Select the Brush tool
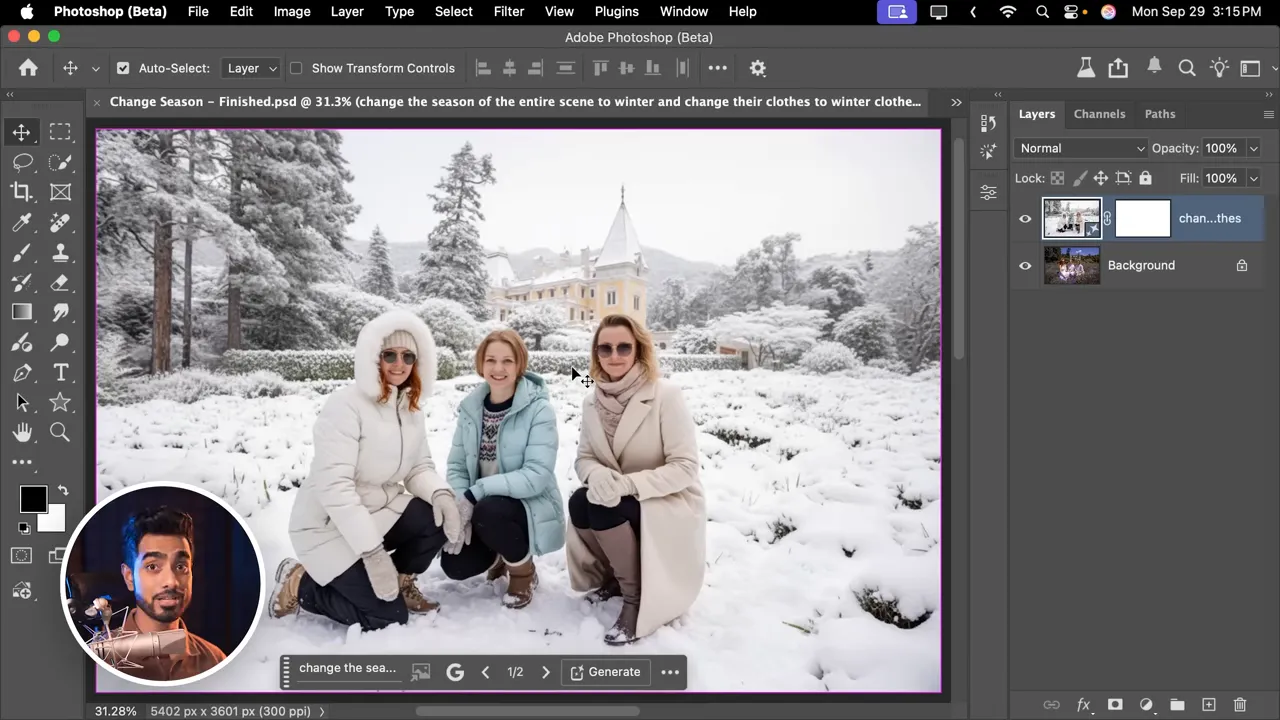This screenshot has height=720, width=1280. 21,252
